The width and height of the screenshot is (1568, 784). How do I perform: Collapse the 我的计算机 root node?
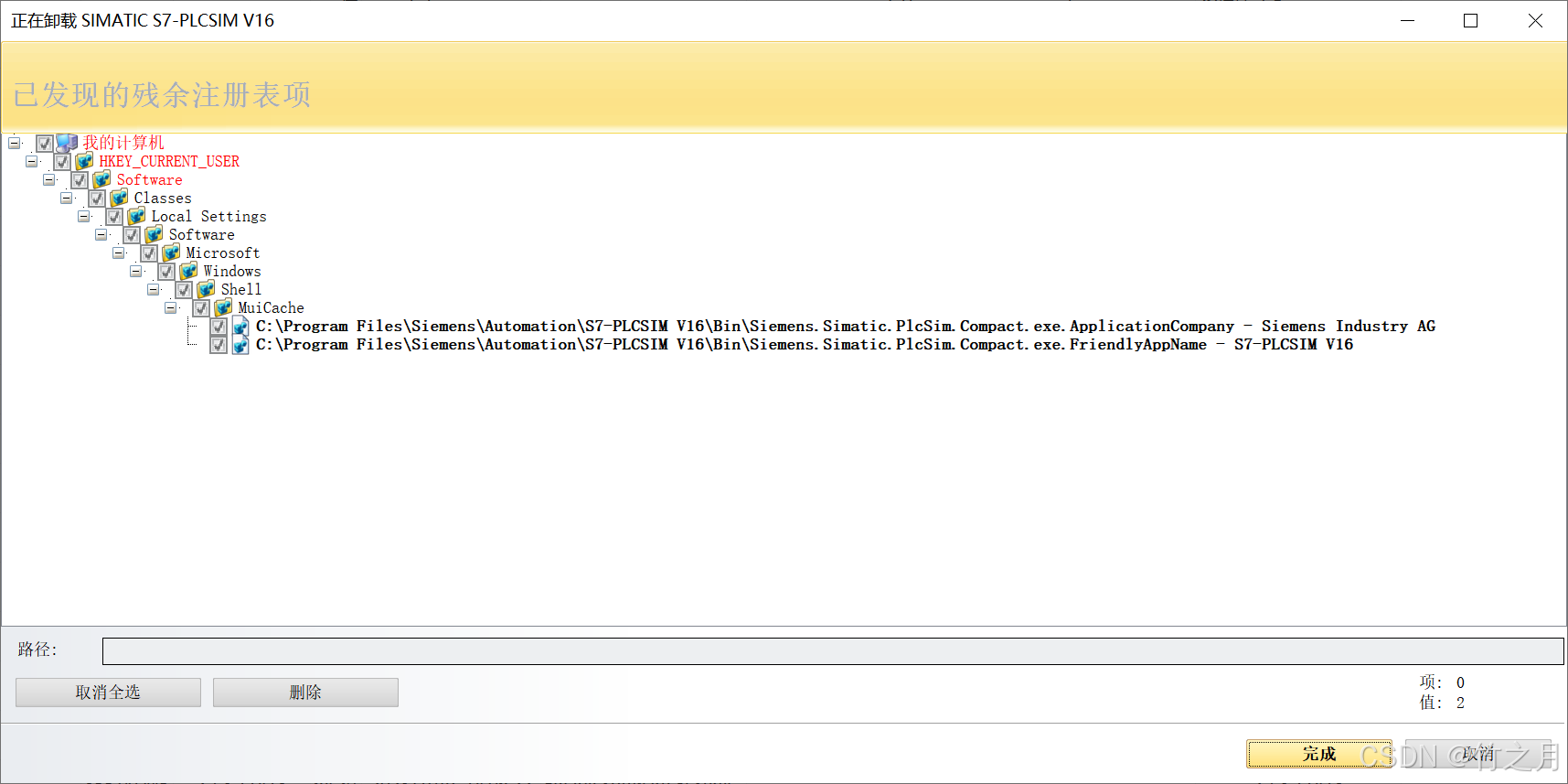pyautogui.click(x=14, y=143)
